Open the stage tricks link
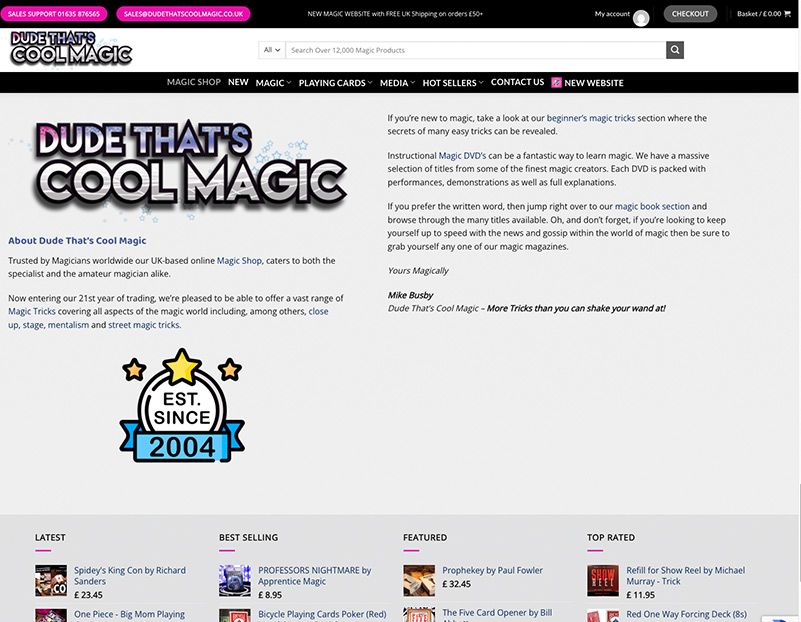This screenshot has height=622, width=801. [x=33, y=325]
